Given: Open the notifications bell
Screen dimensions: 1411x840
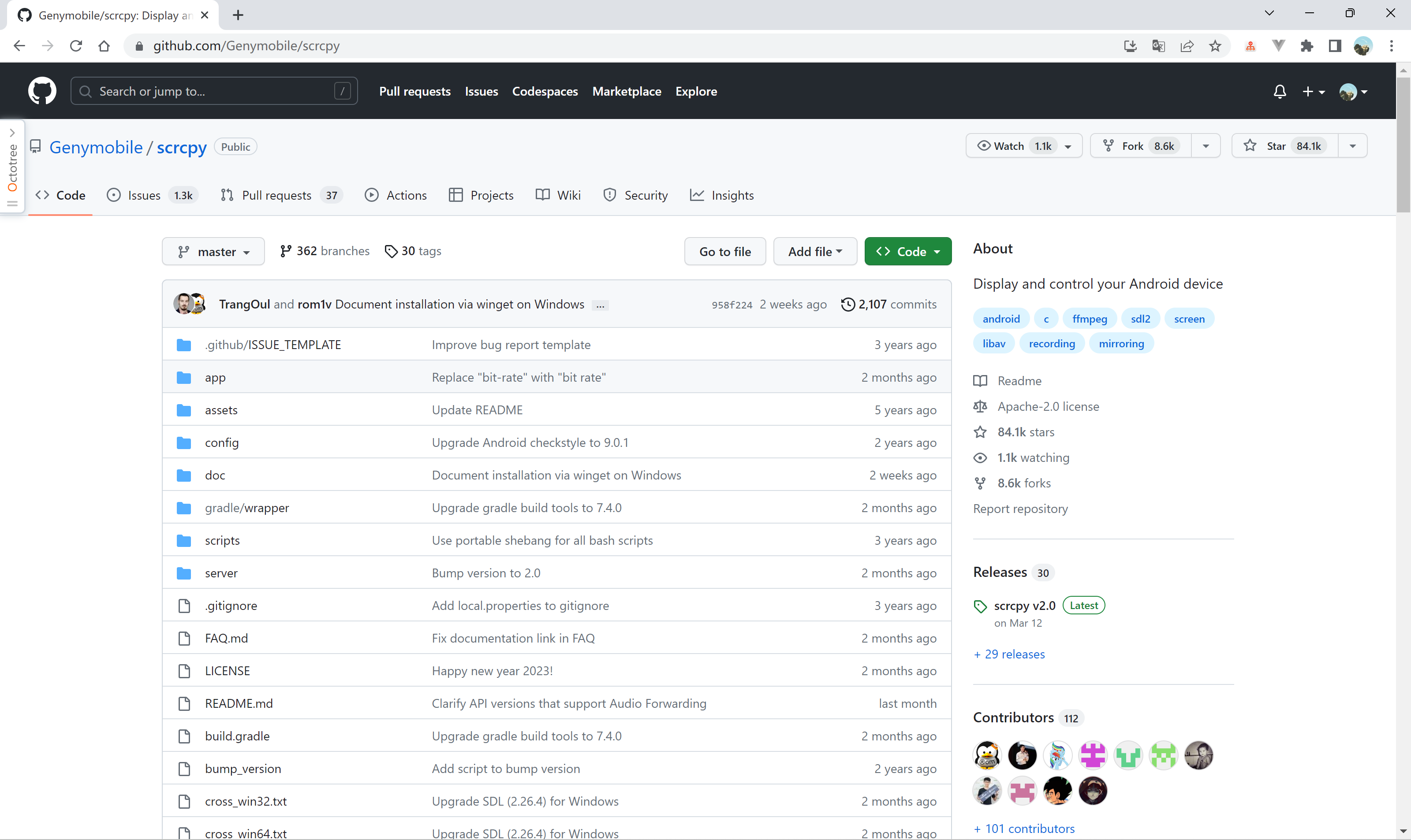Looking at the screenshot, I should (x=1279, y=91).
